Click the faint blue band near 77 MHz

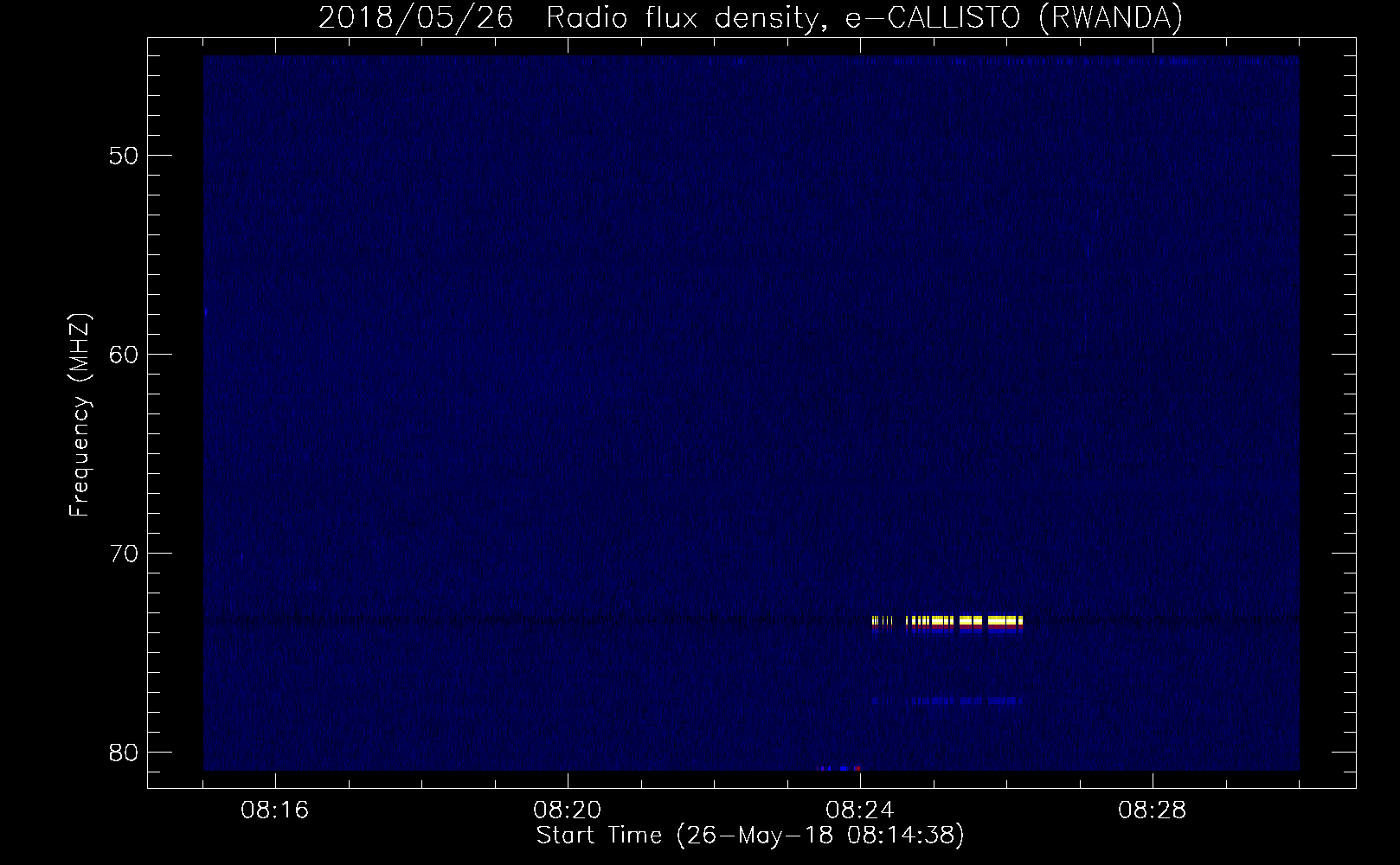[947, 701]
